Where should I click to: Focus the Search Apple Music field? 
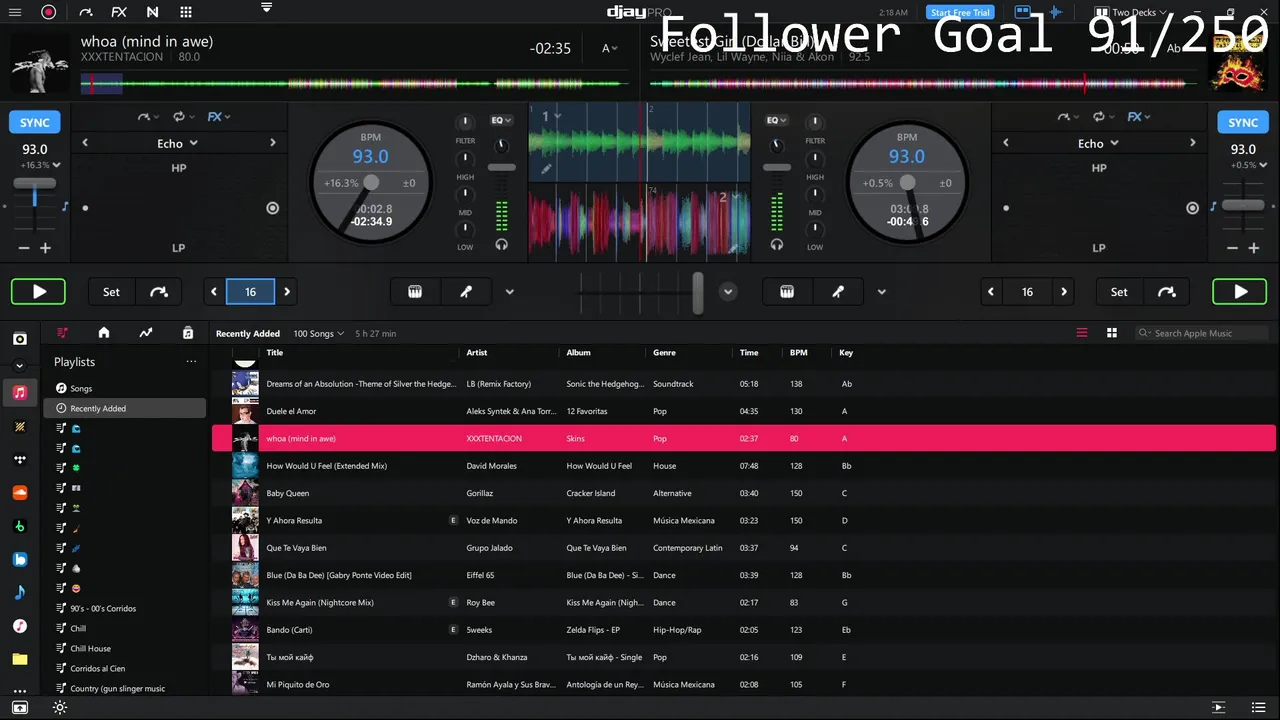point(1202,333)
